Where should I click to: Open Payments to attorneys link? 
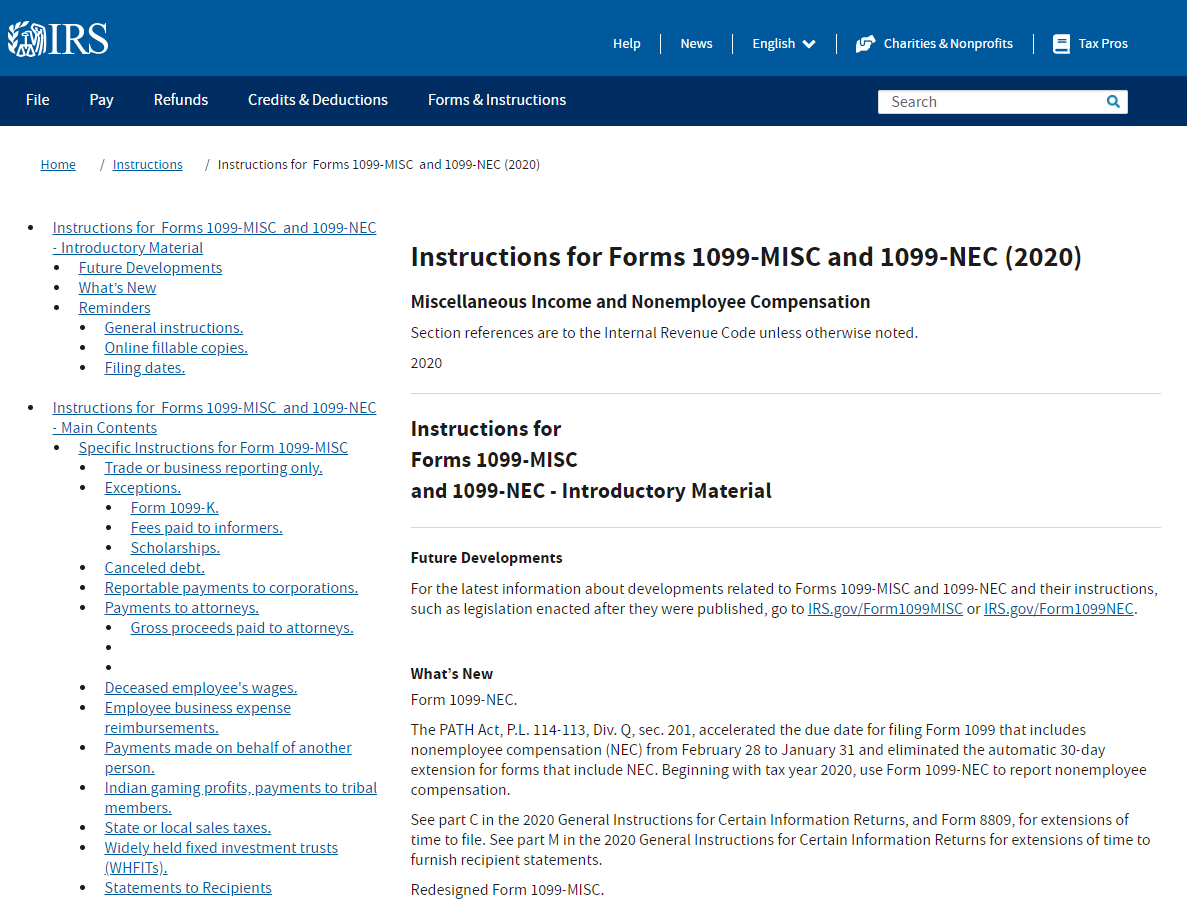click(x=182, y=608)
